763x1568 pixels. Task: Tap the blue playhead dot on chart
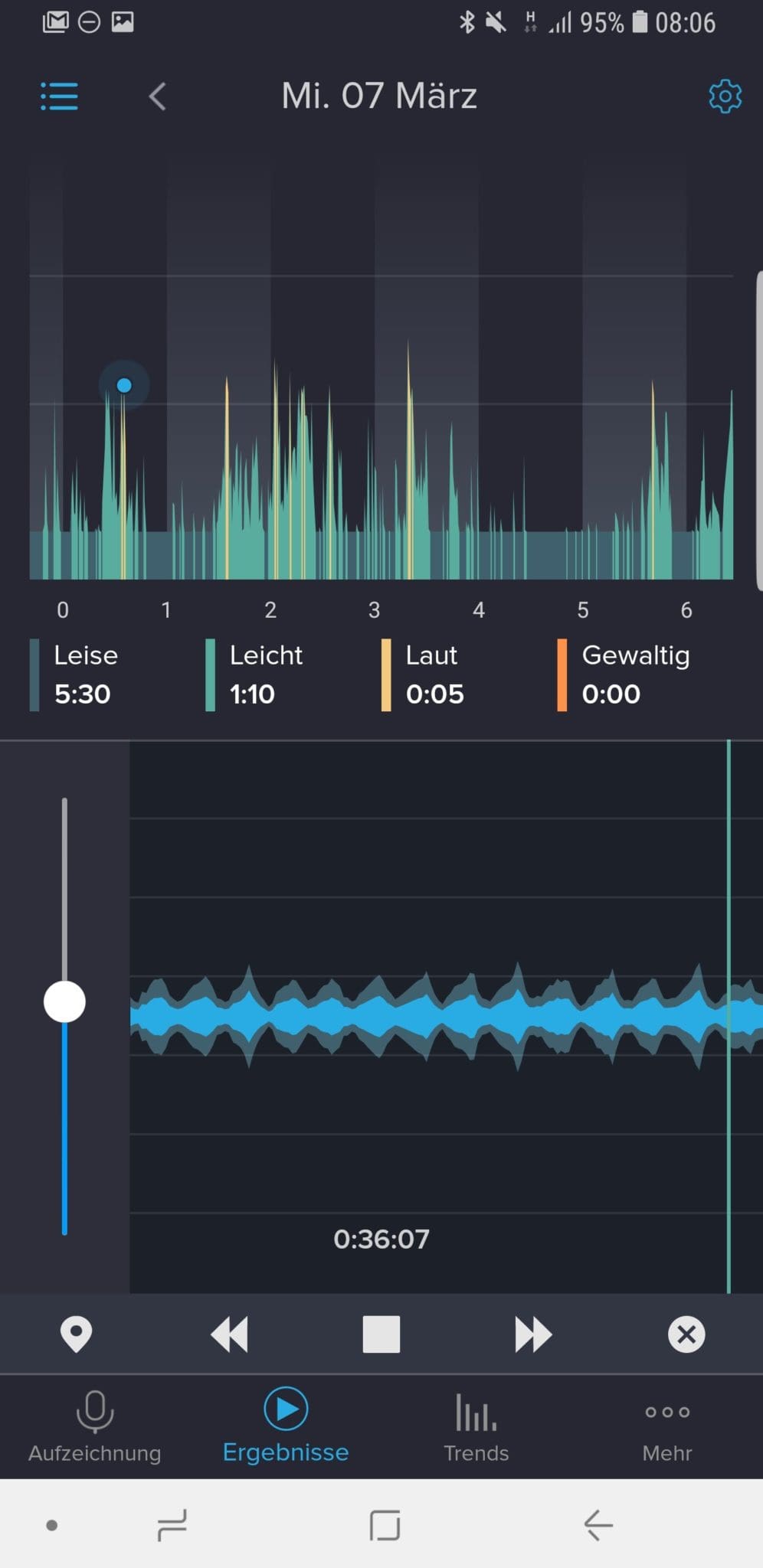(x=124, y=385)
